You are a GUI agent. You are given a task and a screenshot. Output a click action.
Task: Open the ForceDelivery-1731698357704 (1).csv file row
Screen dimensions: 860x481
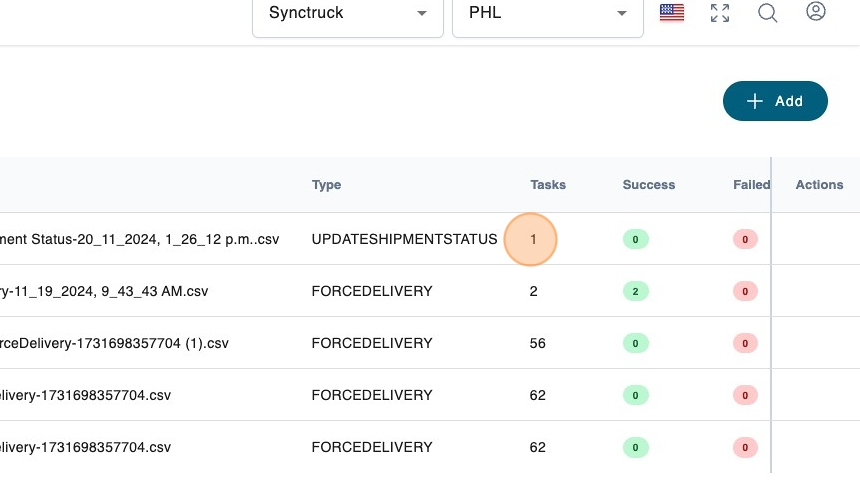point(115,343)
